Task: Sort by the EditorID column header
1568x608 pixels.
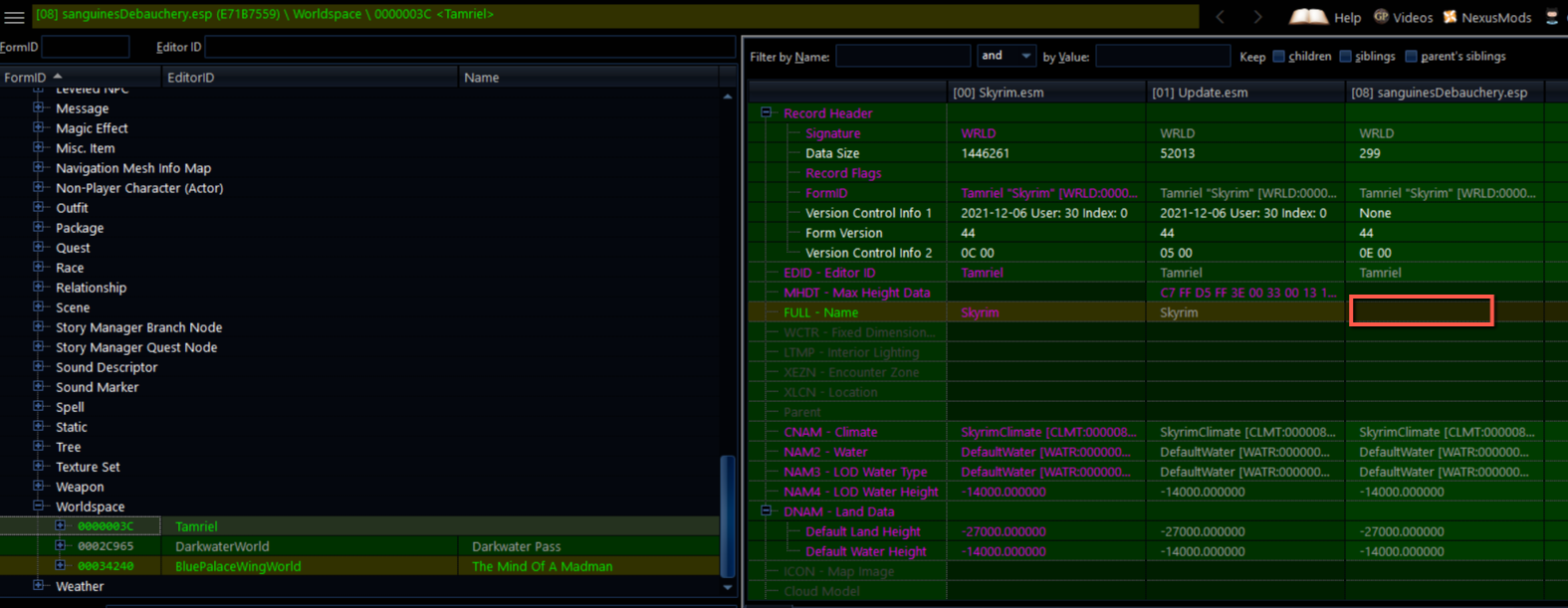Action: 309,78
